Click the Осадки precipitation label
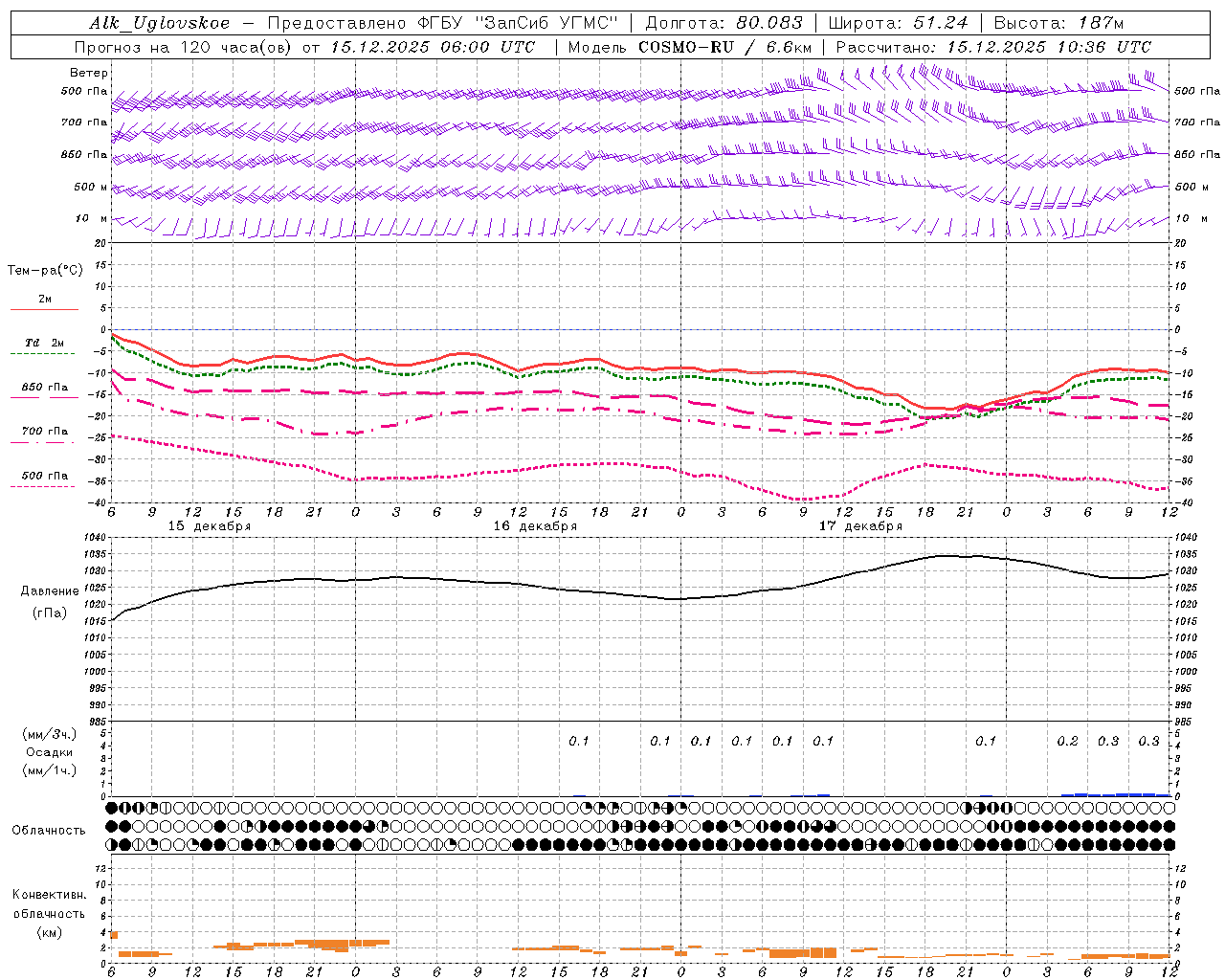Screen dimensions: 1225x980 [50, 752]
